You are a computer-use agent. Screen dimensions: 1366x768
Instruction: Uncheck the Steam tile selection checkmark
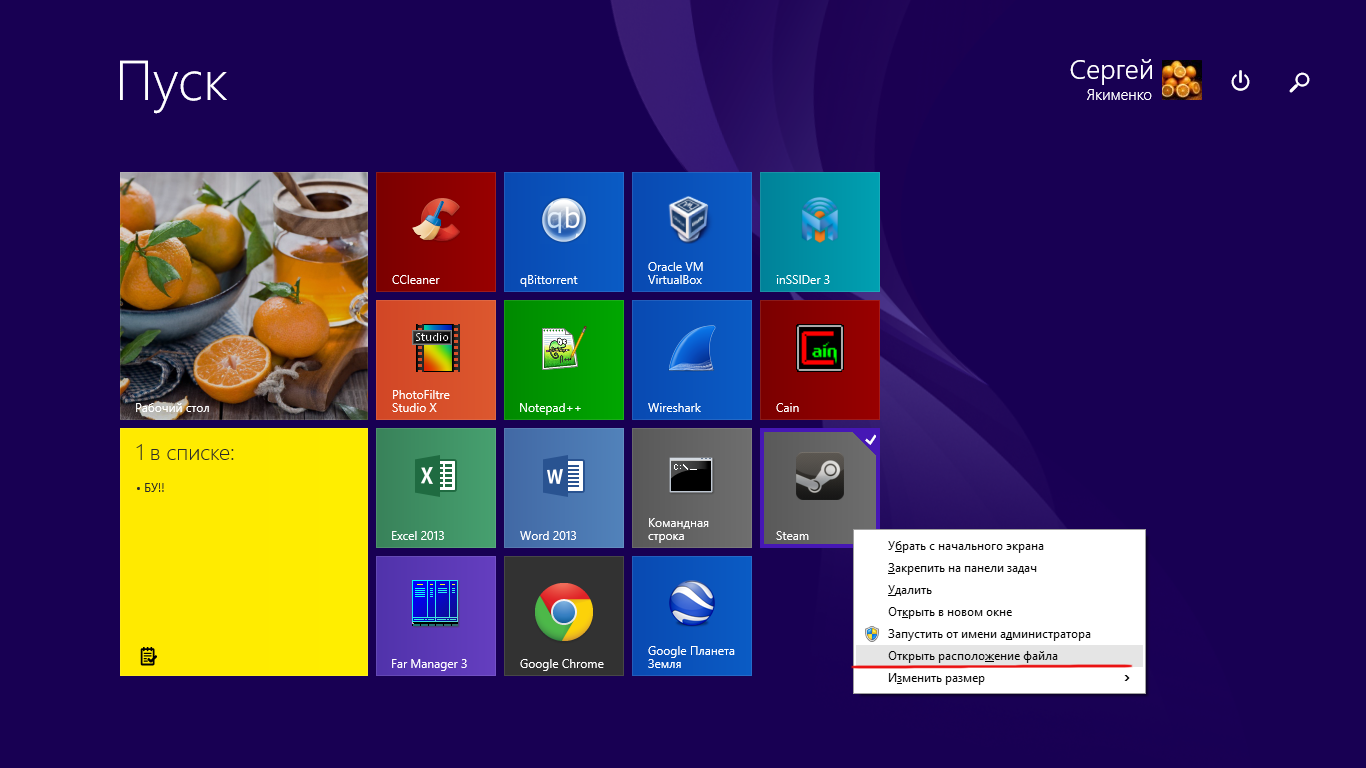tap(870, 439)
